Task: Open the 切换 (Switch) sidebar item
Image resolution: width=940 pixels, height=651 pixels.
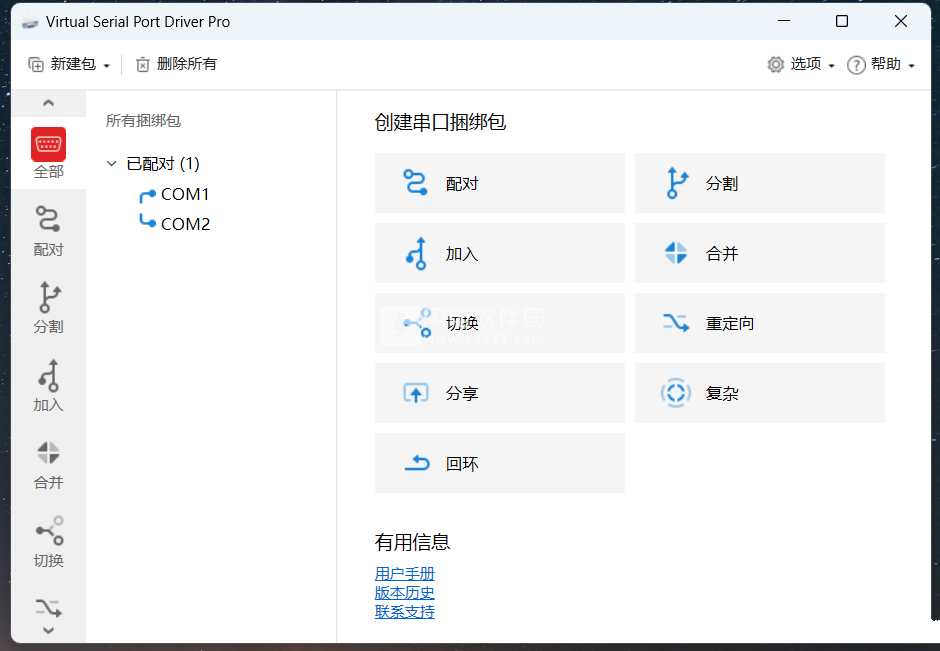Action: [x=49, y=542]
